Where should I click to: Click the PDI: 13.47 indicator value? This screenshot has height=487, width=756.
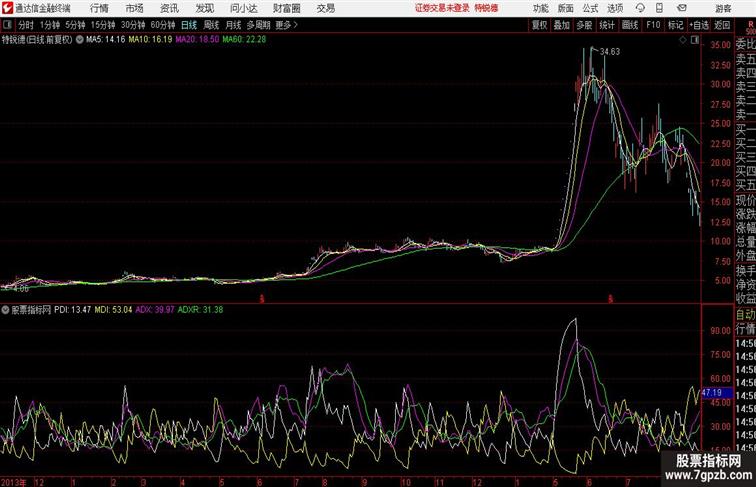(72, 310)
